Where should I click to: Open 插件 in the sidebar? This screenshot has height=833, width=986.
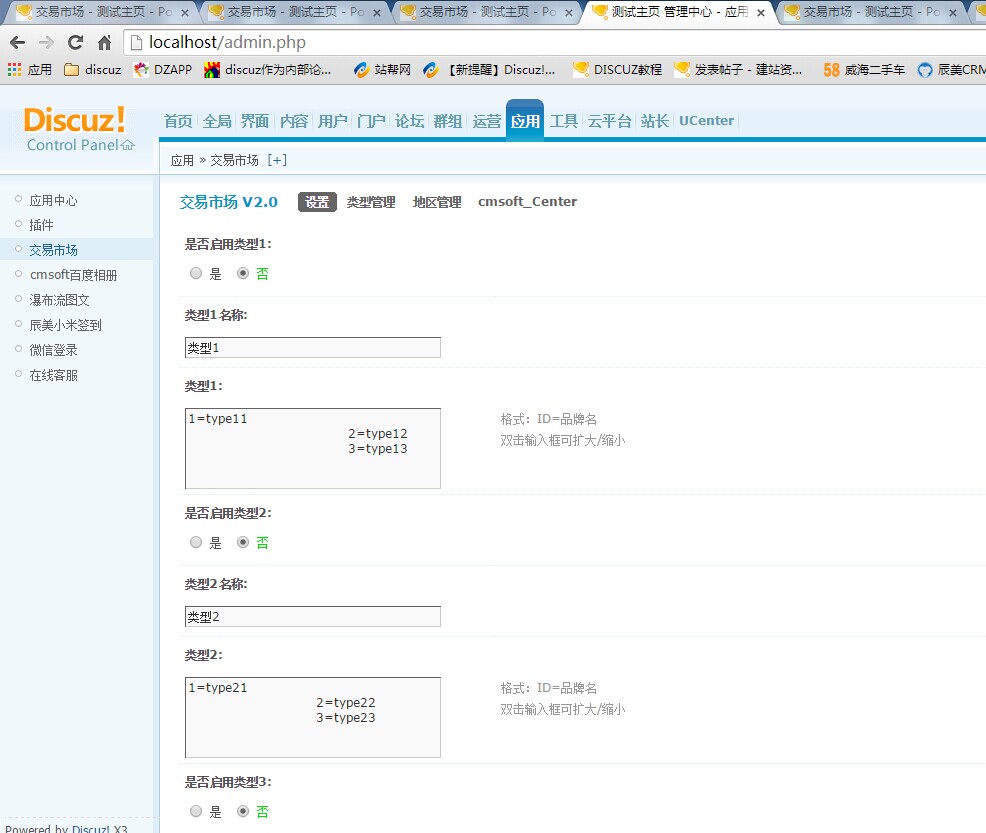42,225
